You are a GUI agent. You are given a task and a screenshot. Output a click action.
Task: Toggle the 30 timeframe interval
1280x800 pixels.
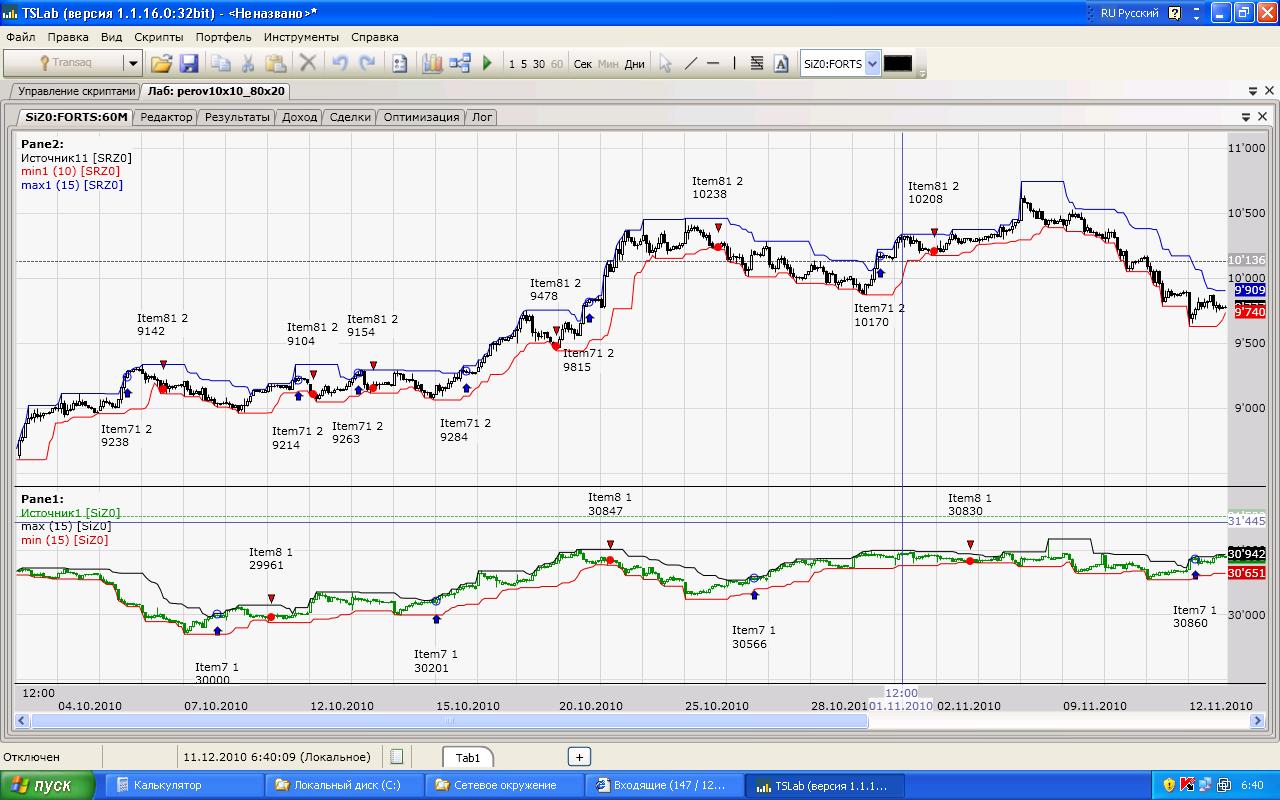(539, 64)
